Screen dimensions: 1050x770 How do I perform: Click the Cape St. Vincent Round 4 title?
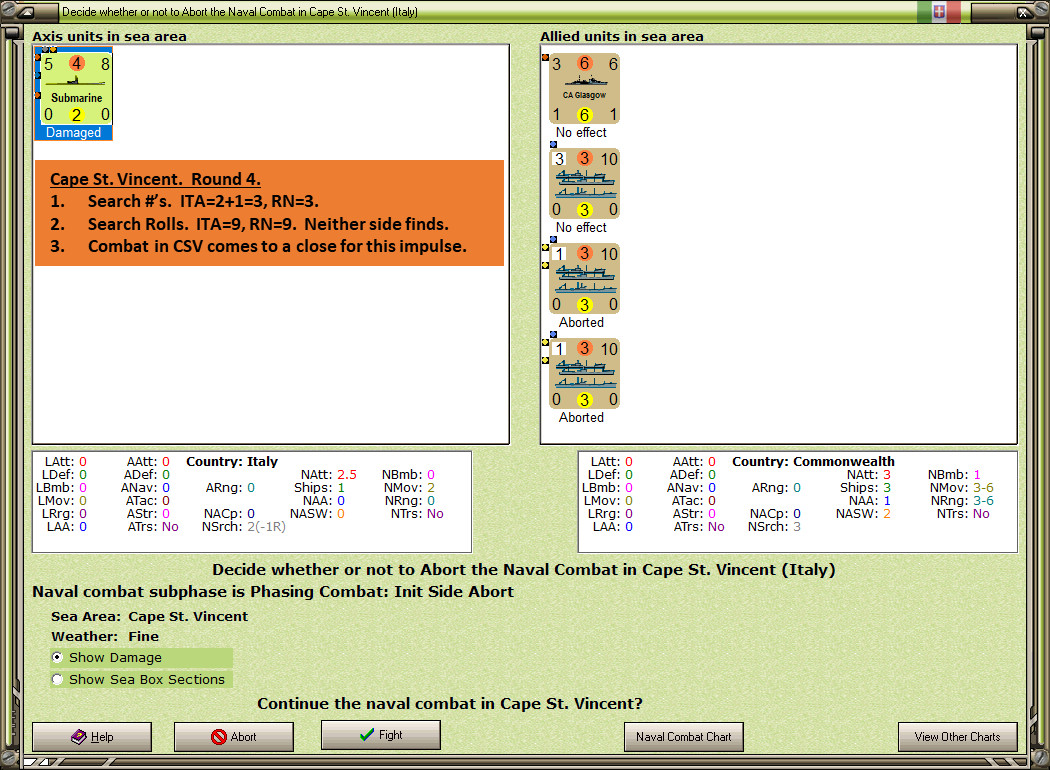pyautogui.click(x=155, y=179)
